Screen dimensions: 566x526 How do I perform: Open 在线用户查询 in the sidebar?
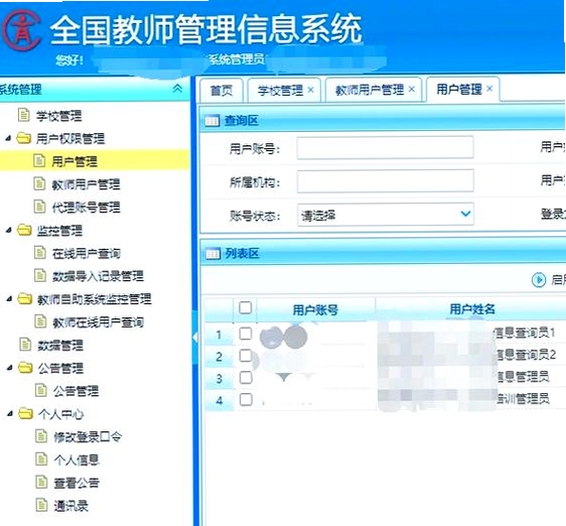click(86, 253)
